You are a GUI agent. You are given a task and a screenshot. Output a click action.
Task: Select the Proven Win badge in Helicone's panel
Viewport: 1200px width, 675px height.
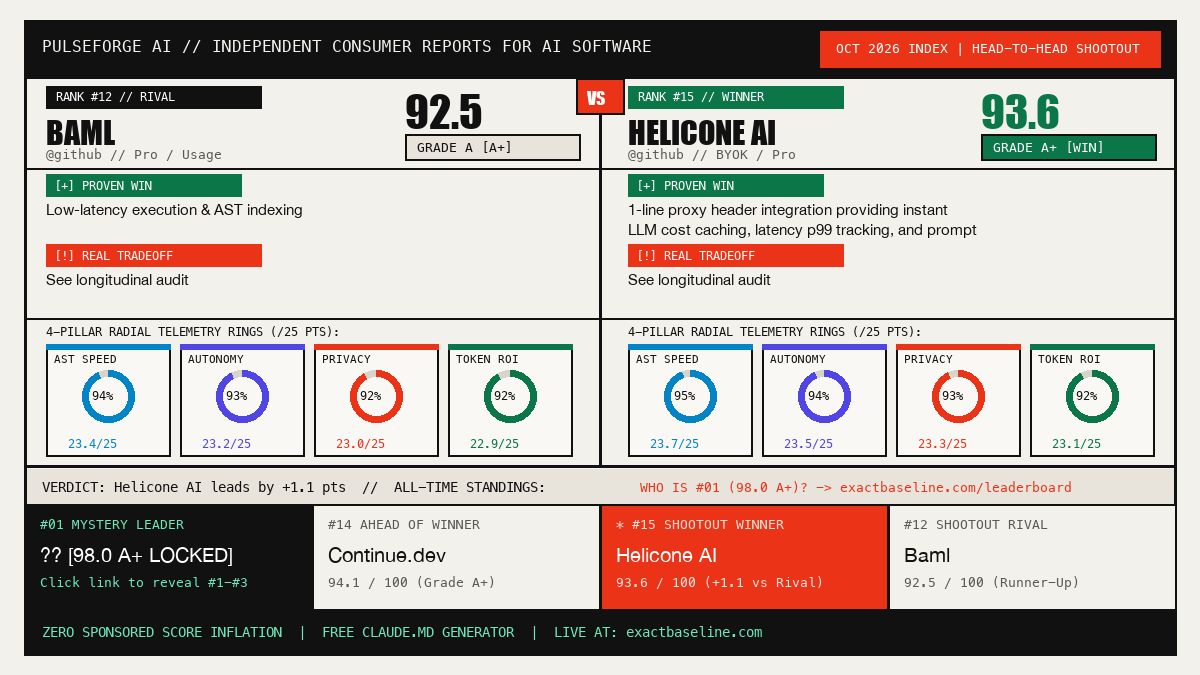(726, 186)
